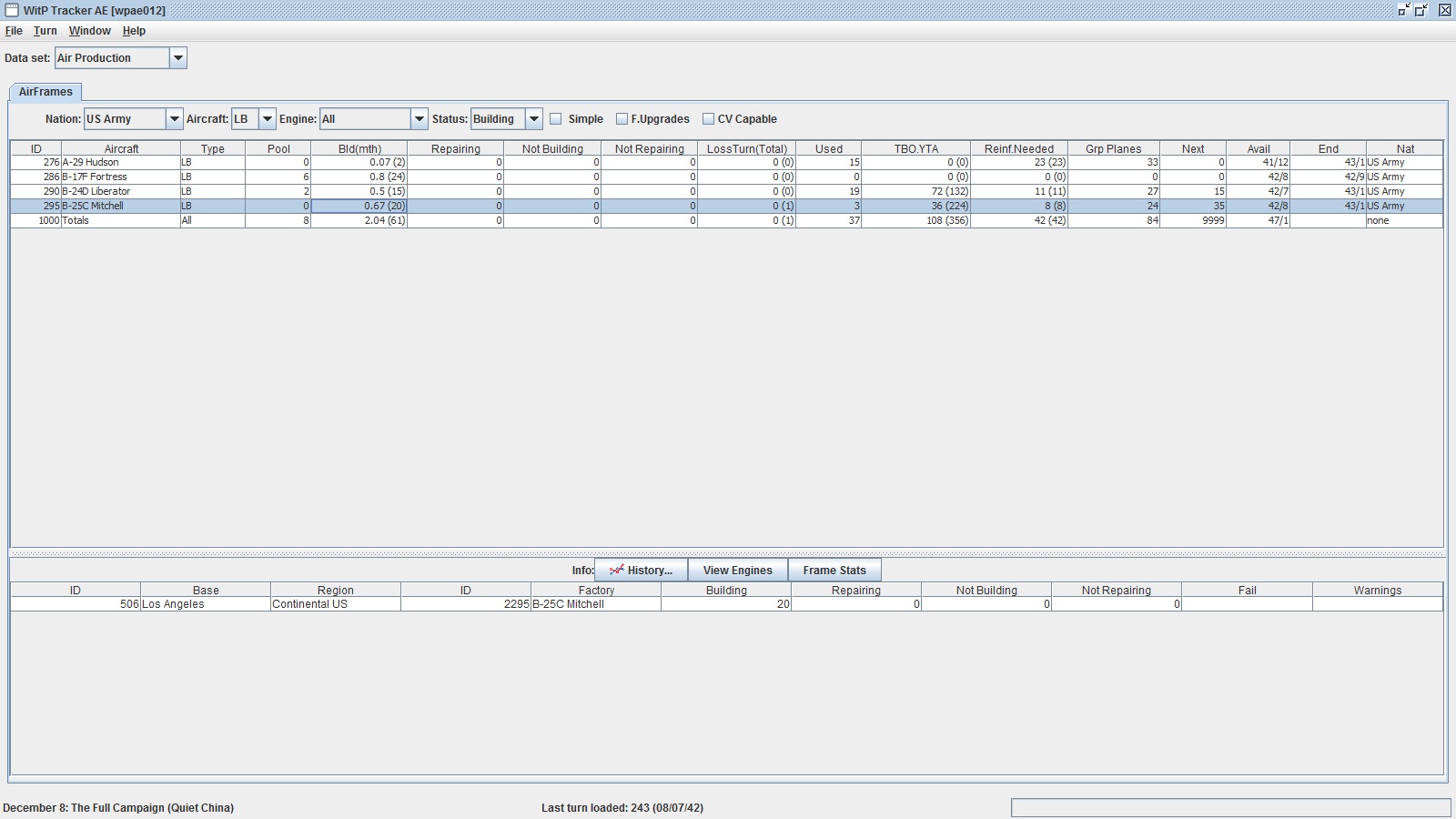Expand the Nation dropdown showing US Army

174,119
